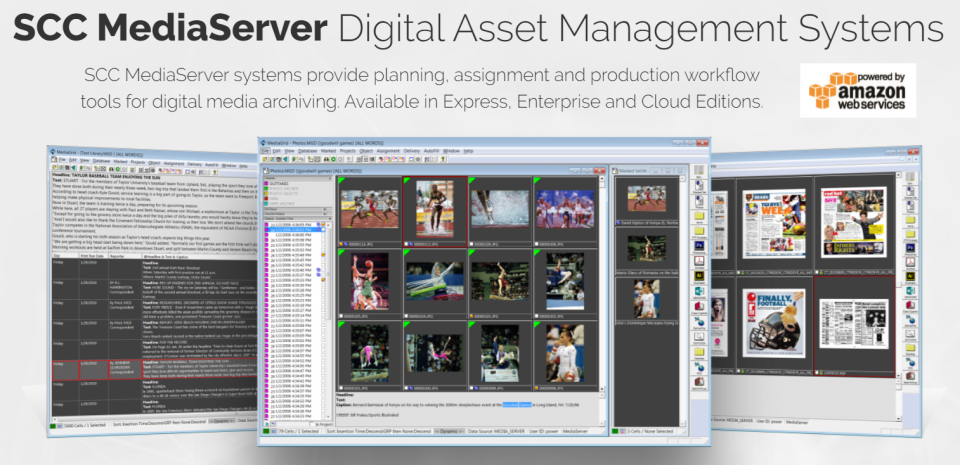
Task: Expand the Favorite Projects panel header
Action: point(297,214)
